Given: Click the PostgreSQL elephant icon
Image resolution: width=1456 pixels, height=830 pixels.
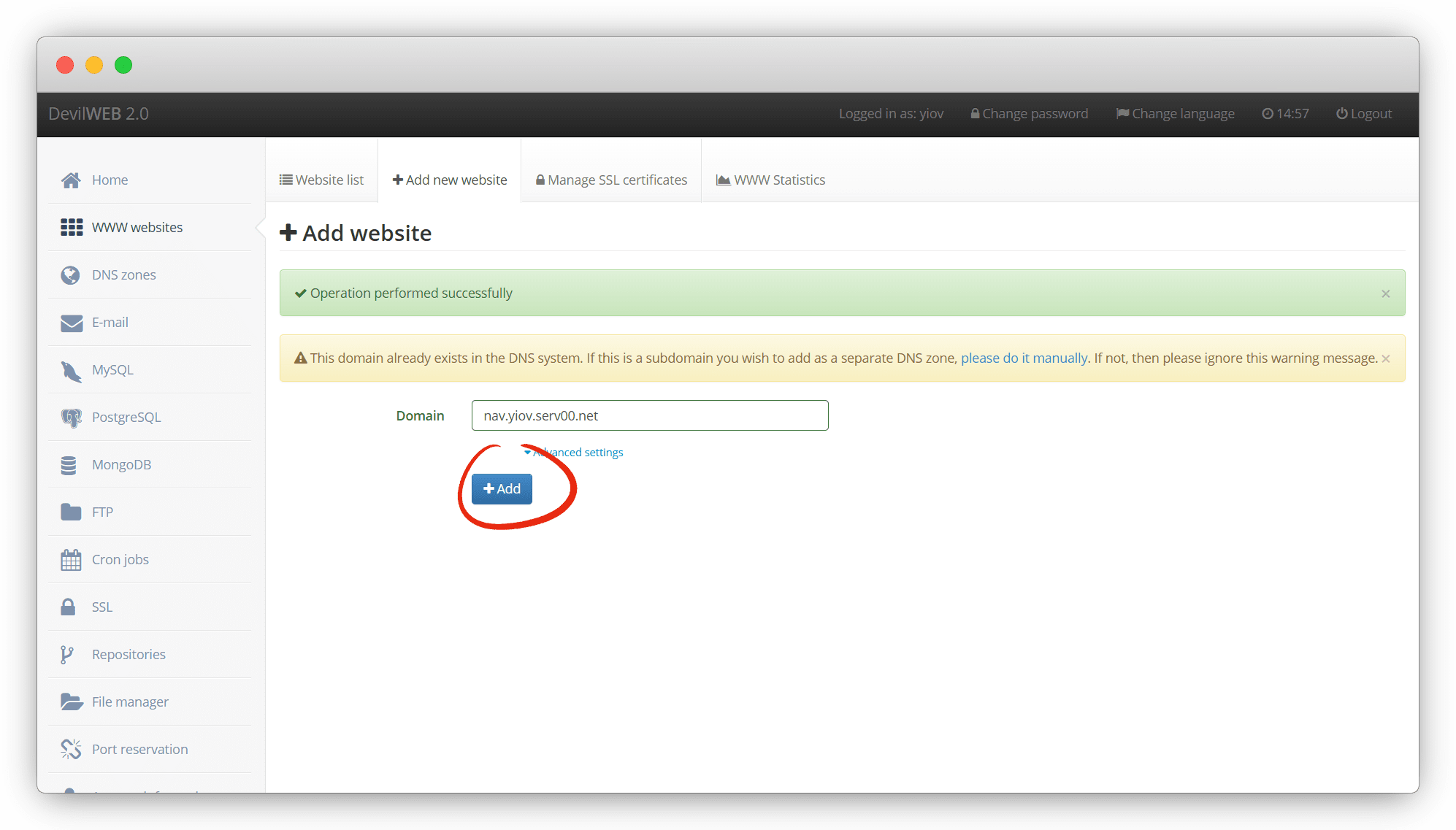Looking at the screenshot, I should tap(71, 418).
